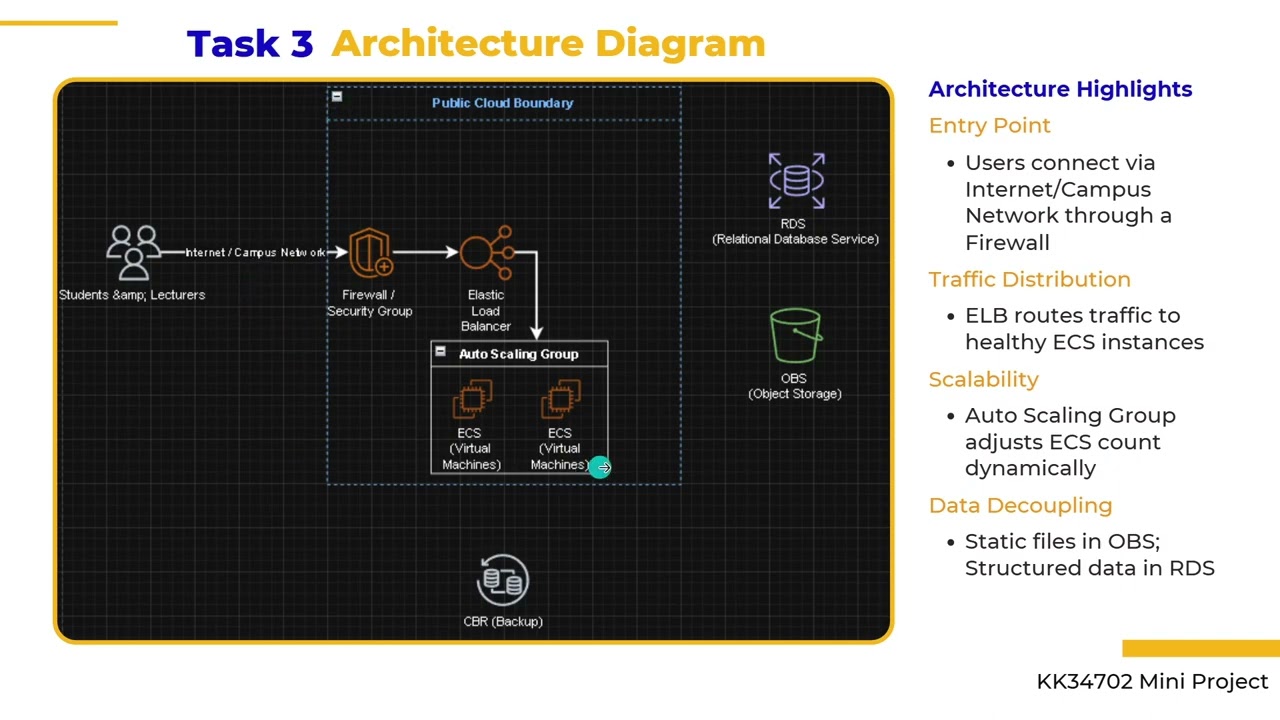The width and height of the screenshot is (1280, 720).
Task: Click the Data Decoupling subheading
Action: point(1020,505)
